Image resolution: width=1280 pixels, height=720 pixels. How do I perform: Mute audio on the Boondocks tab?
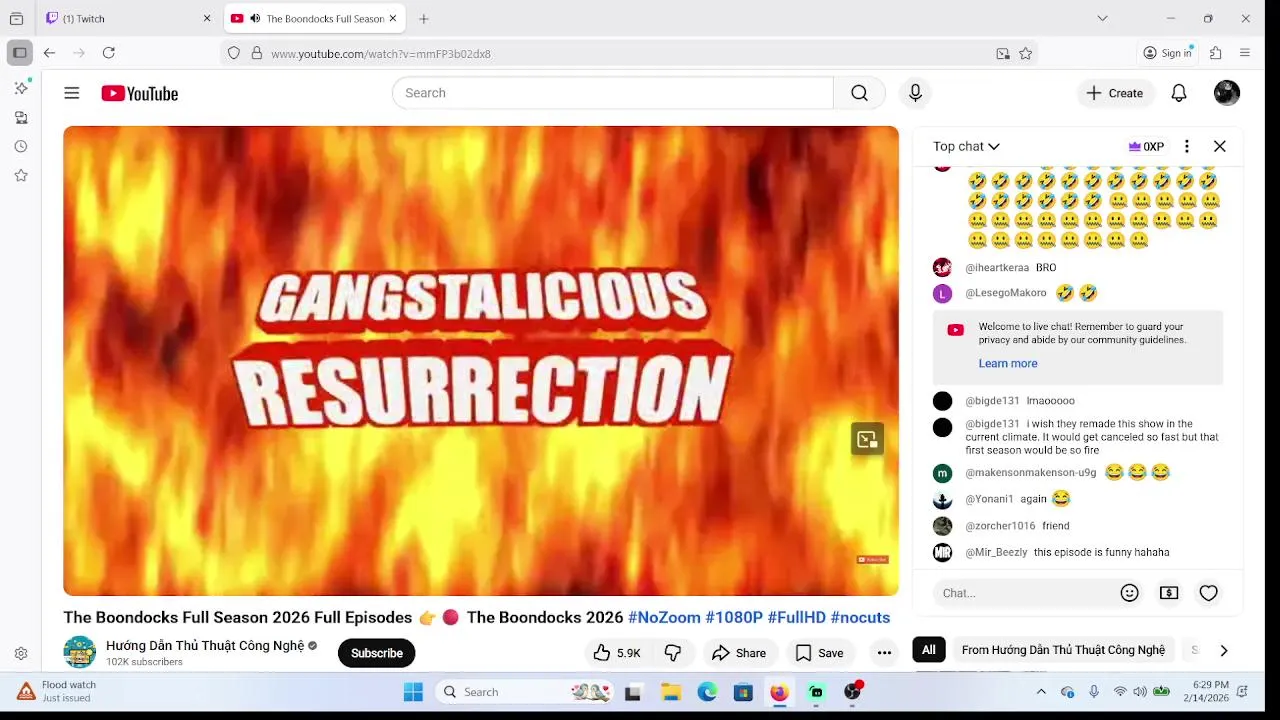tap(255, 18)
